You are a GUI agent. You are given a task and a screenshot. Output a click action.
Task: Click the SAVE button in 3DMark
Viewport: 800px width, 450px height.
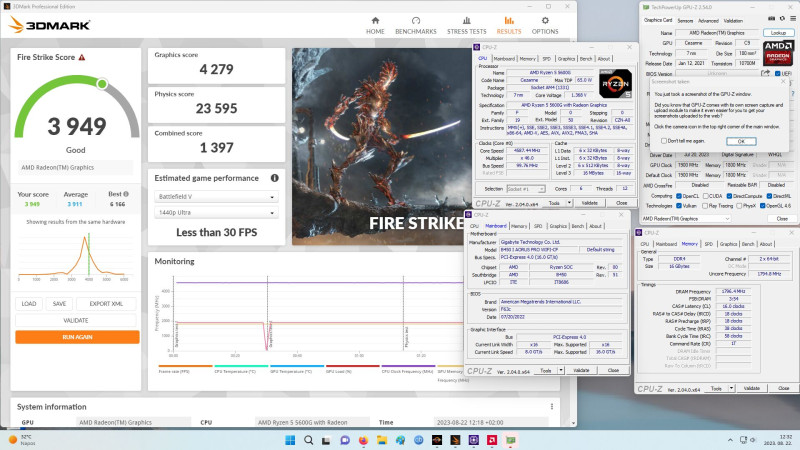pos(59,304)
